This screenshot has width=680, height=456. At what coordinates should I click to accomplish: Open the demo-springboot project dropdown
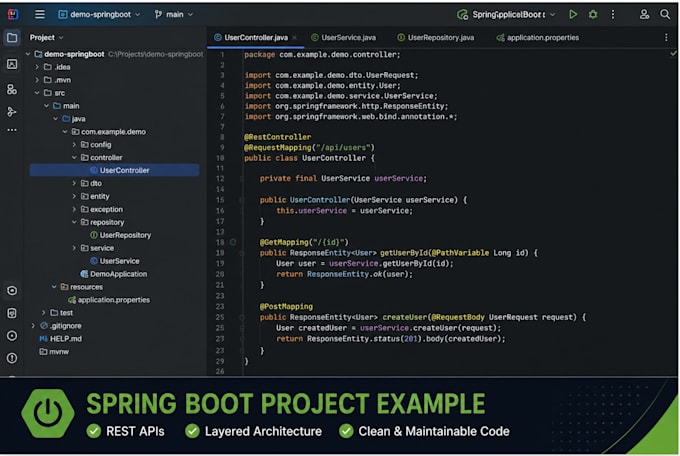coord(99,14)
